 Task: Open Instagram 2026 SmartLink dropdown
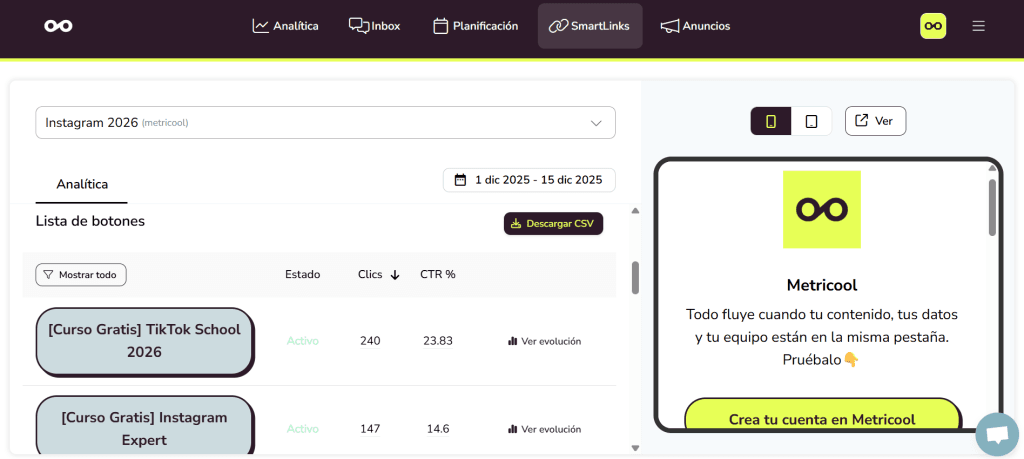pos(325,123)
